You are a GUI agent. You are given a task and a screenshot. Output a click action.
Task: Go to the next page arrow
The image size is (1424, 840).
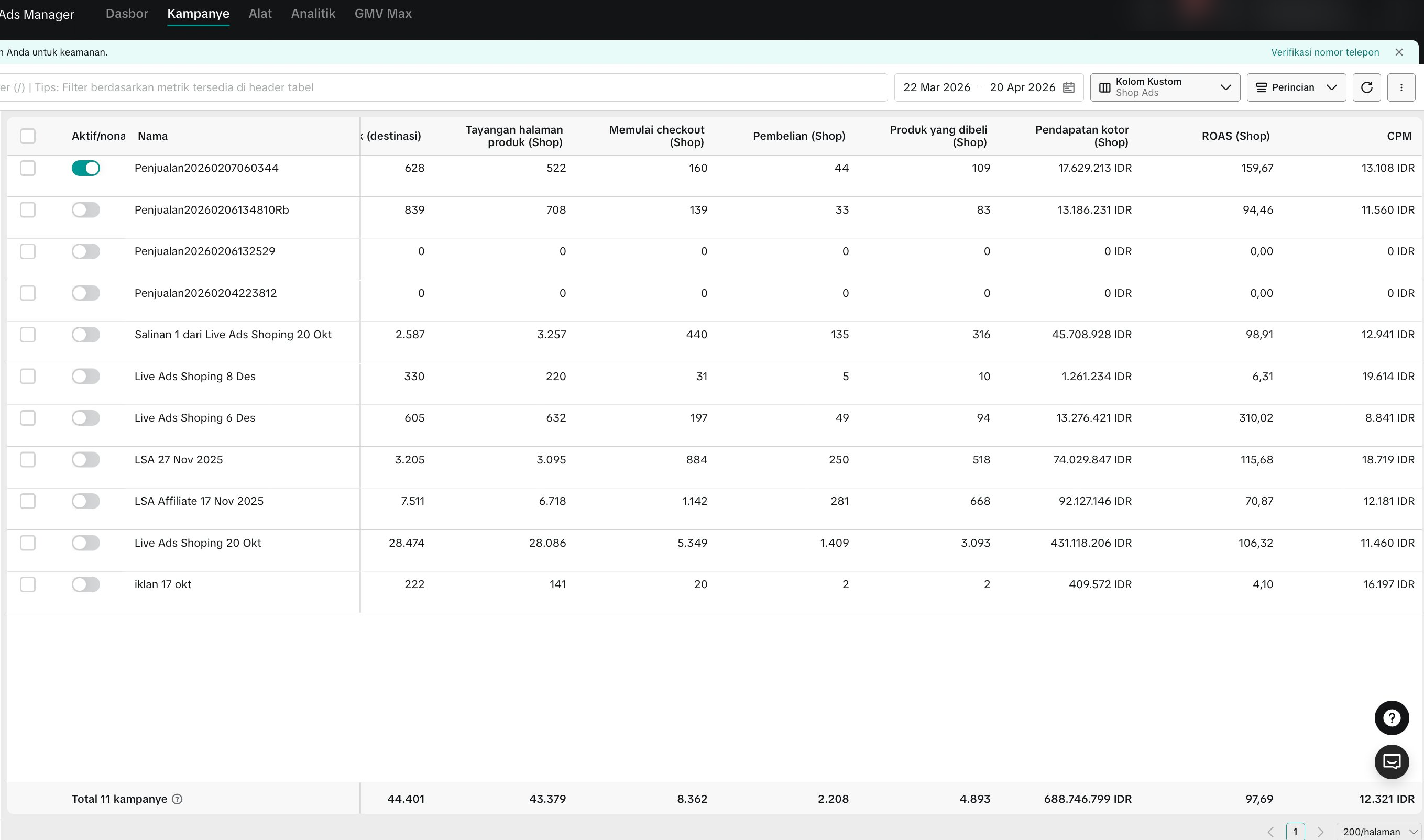(1320, 832)
